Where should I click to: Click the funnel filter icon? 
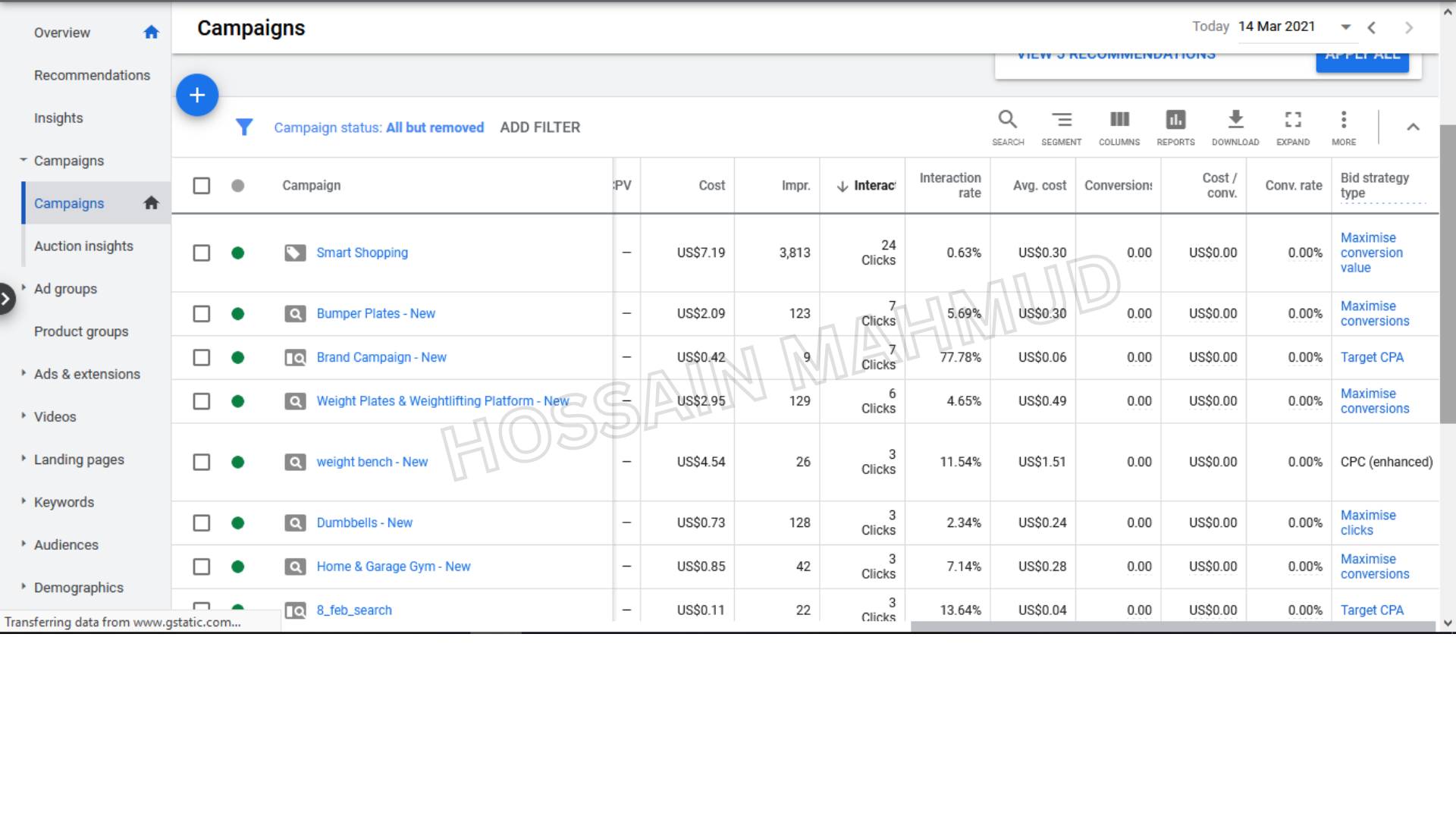[x=244, y=127]
